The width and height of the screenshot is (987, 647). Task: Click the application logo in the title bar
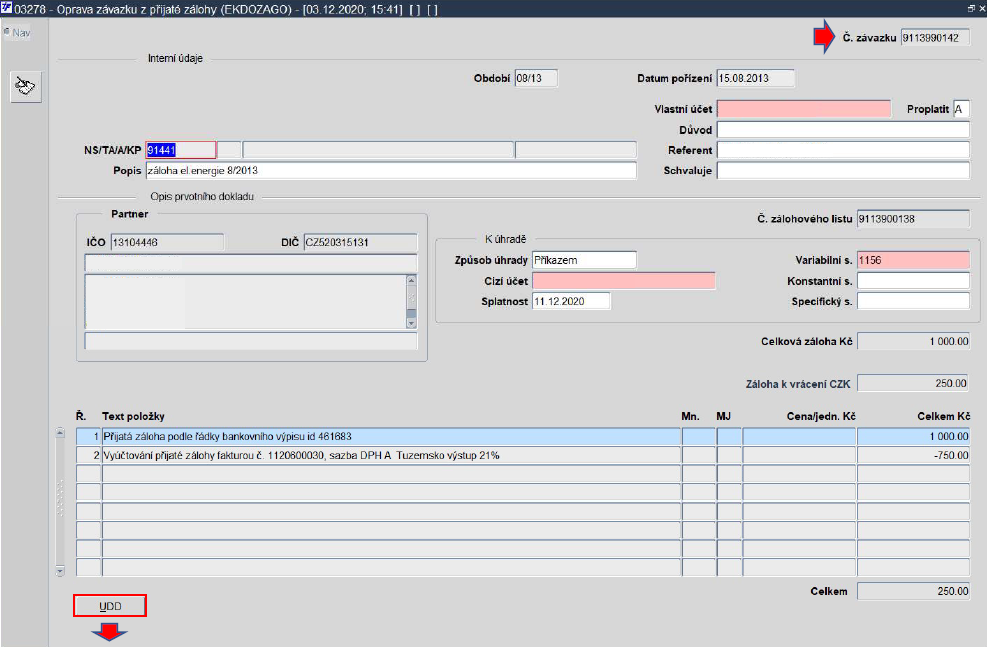(8, 8)
